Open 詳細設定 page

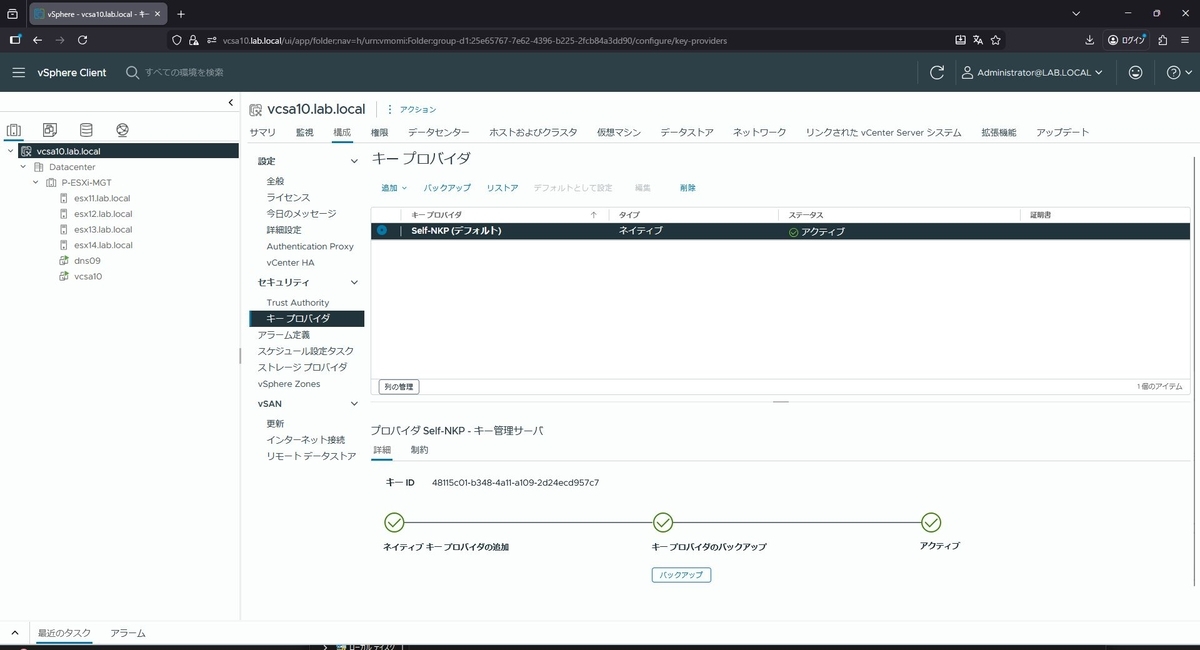(x=284, y=230)
